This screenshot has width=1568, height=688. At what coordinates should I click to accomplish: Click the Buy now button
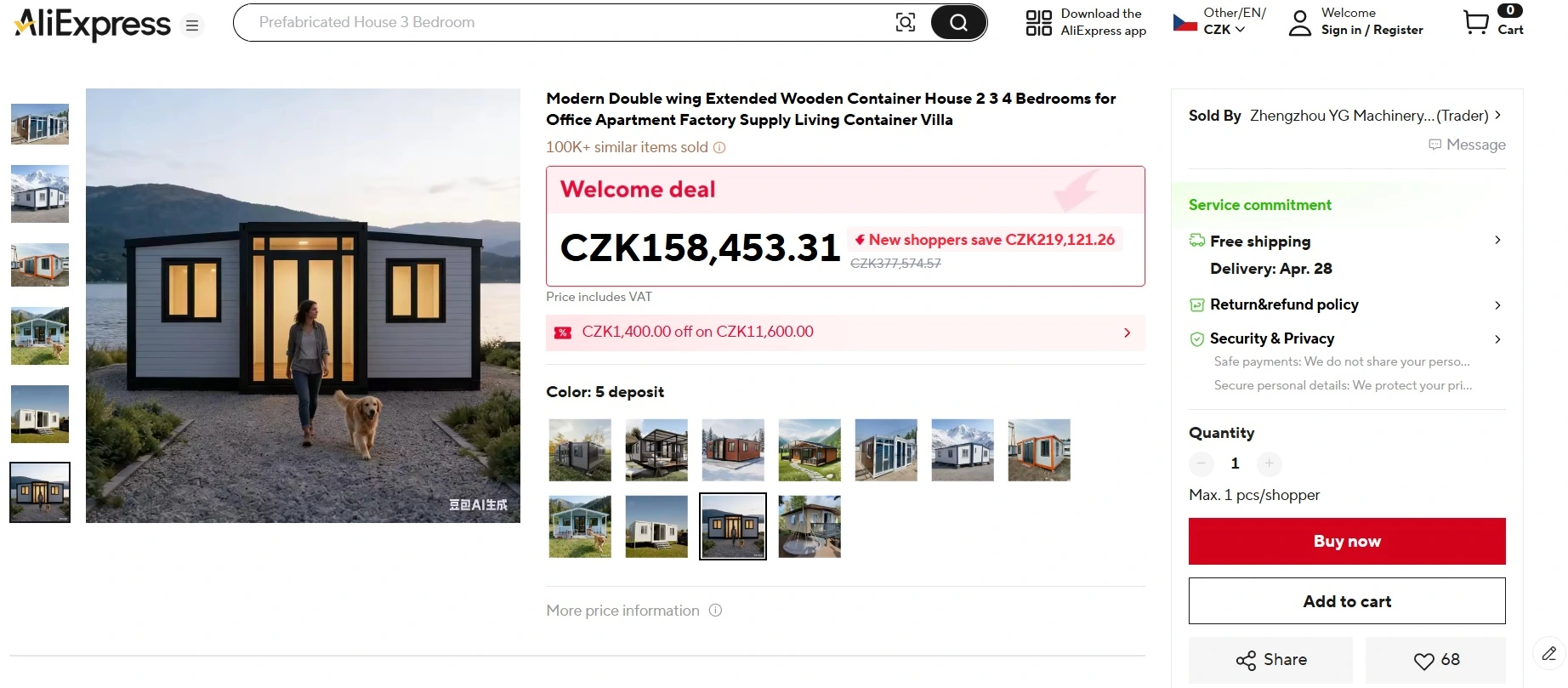pos(1347,541)
